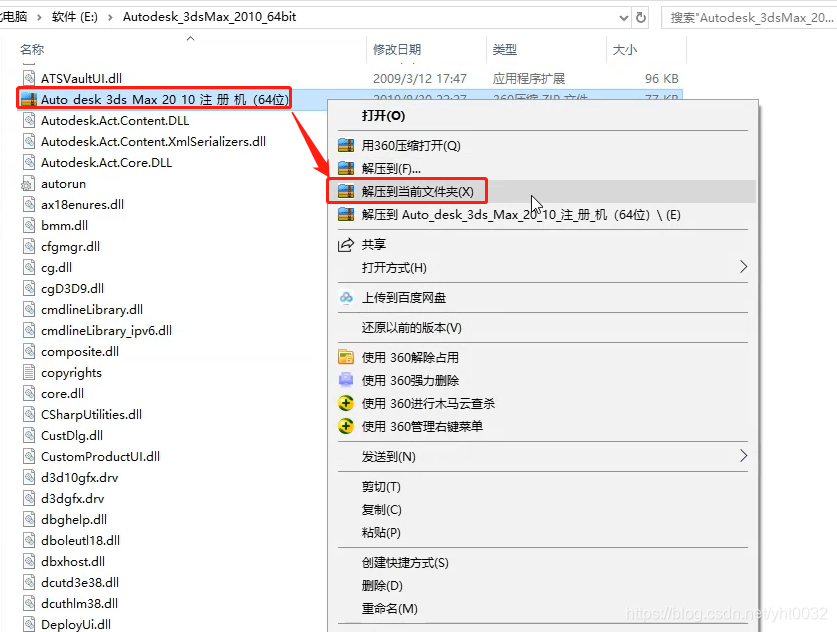Select 解压到当前文件夹(X) menu entry

click(543, 192)
